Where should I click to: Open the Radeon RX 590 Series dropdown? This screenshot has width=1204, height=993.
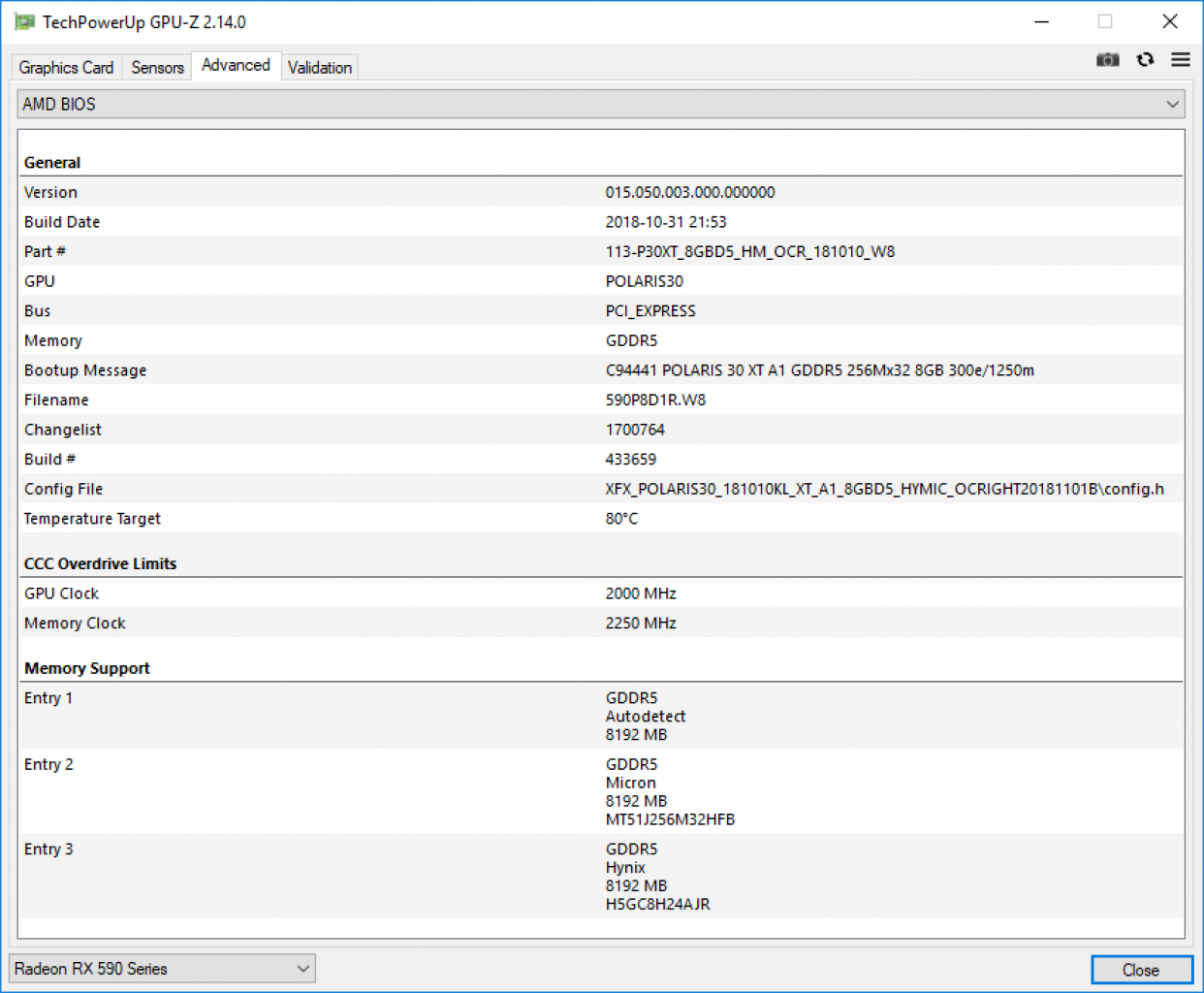click(162, 968)
